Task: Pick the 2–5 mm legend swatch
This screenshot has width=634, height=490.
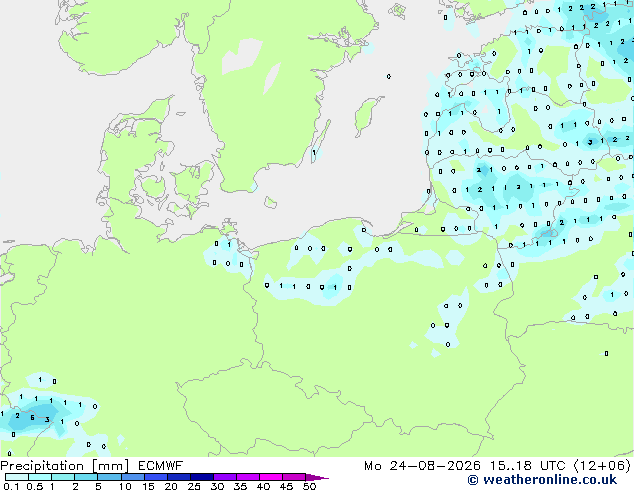Action: coord(86,477)
